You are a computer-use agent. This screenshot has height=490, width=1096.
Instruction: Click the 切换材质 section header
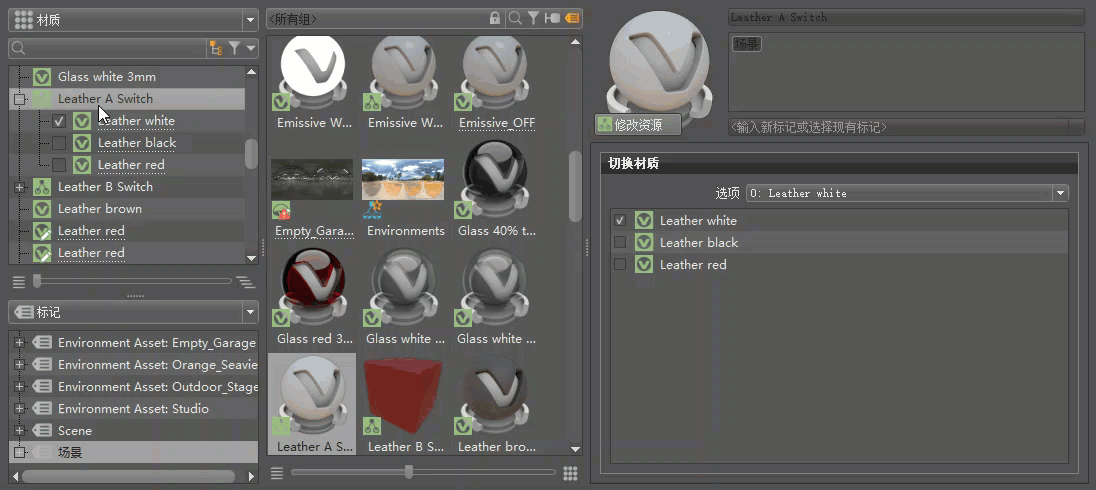point(837,164)
